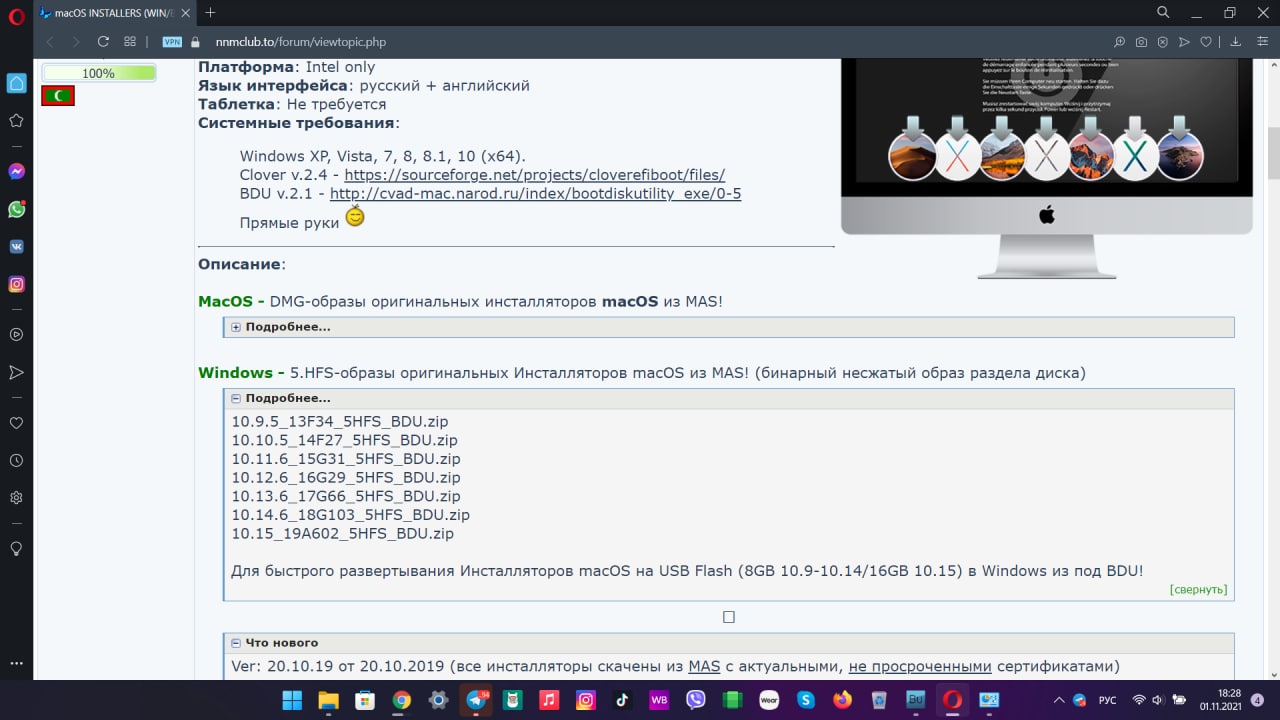Open the three-dot sidebar setup menu
Viewport: 1280px width, 720px height.
click(x=16, y=663)
